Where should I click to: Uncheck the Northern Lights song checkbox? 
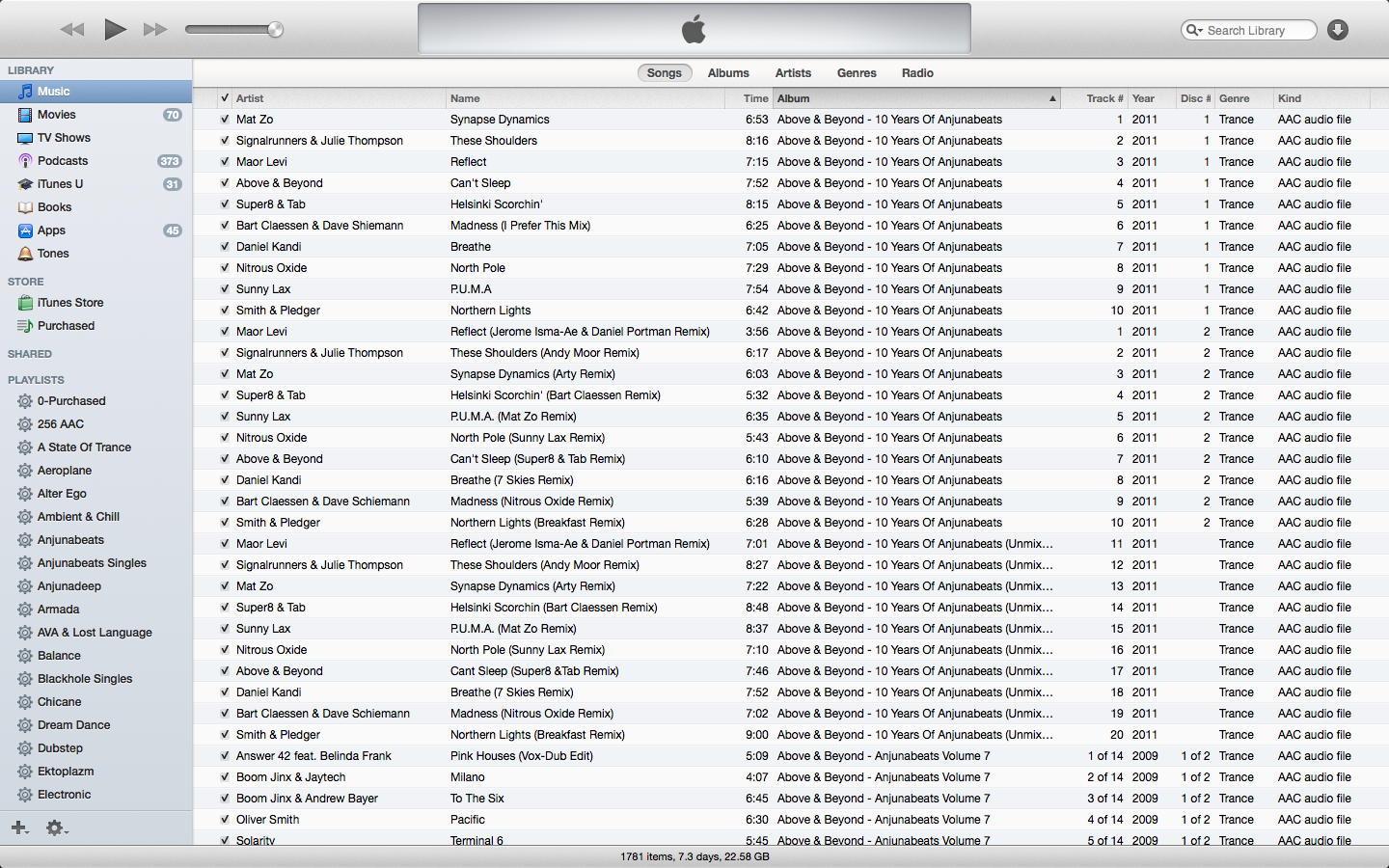click(225, 311)
